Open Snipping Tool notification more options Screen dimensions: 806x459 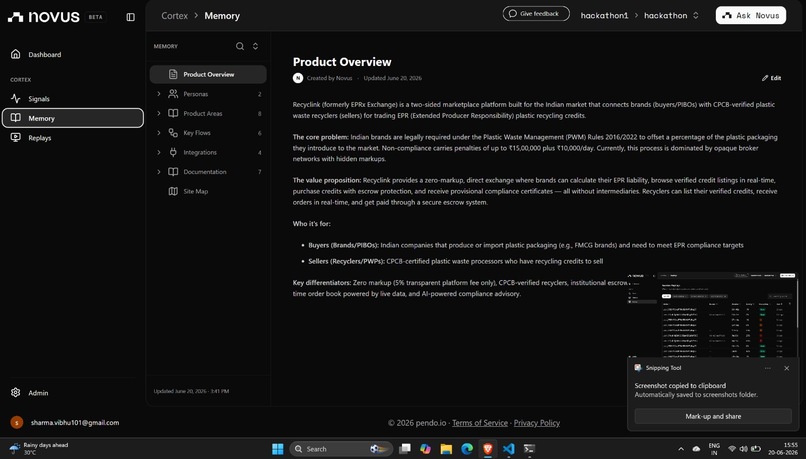767,368
